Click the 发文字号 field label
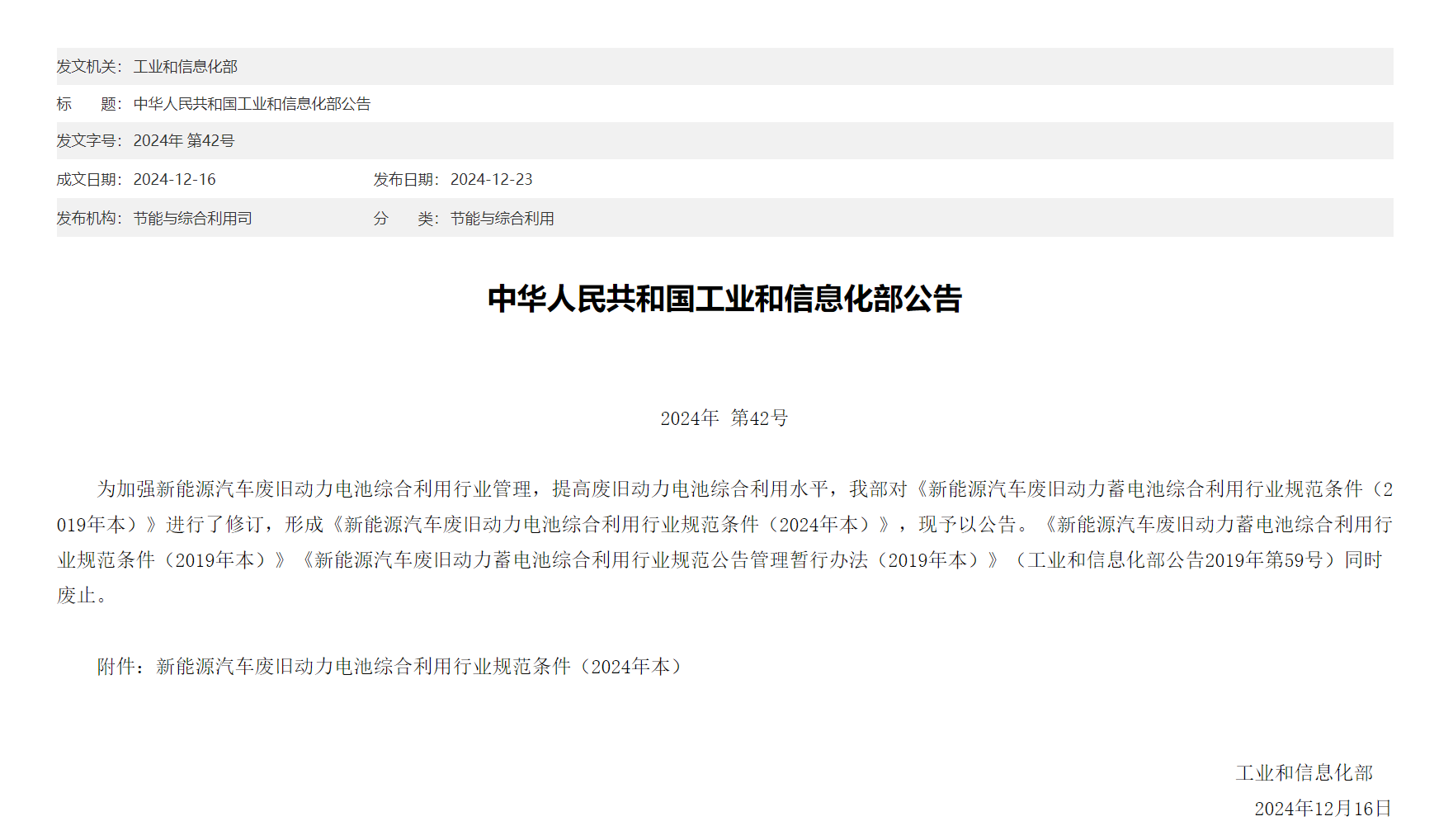This screenshot has width=1453, height=840. [x=88, y=141]
